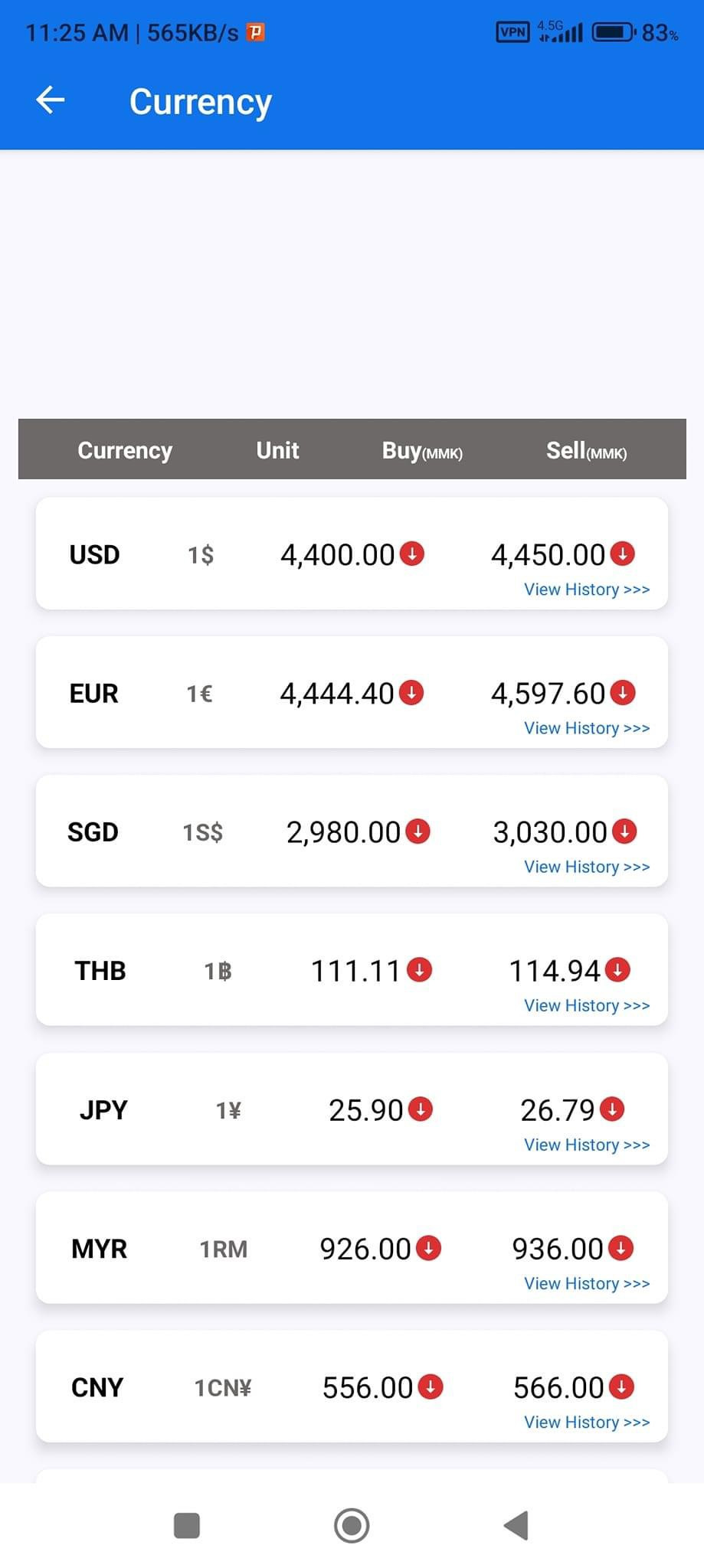Open View History for EUR
The width and height of the screenshot is (704, 1568).
pyautogui.click(x=587, y=728)
